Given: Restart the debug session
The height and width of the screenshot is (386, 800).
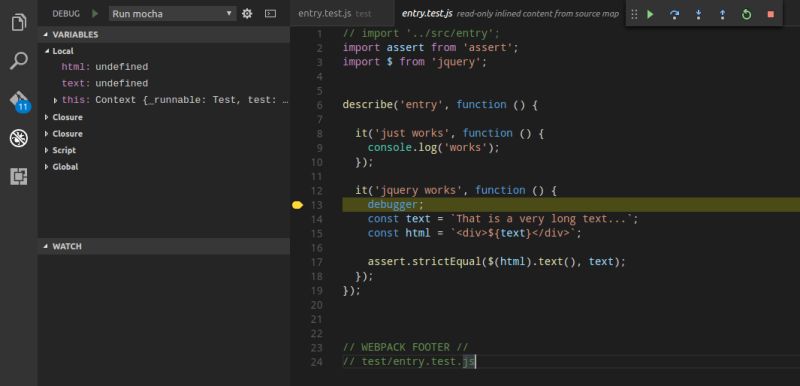Looking at the screenshot, I should coord(746,14).
